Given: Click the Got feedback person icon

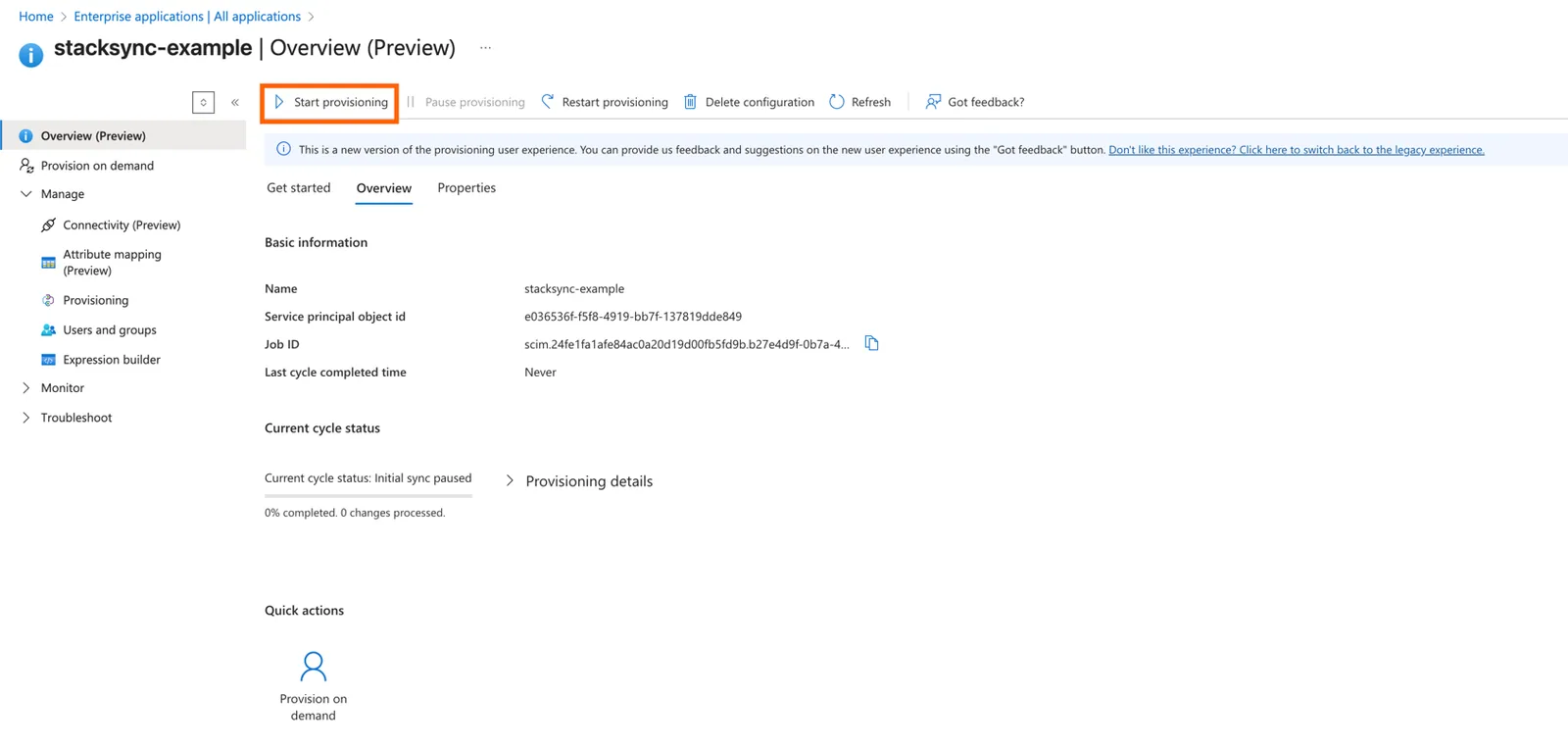Looking at the screenshot, I should 933,102.
